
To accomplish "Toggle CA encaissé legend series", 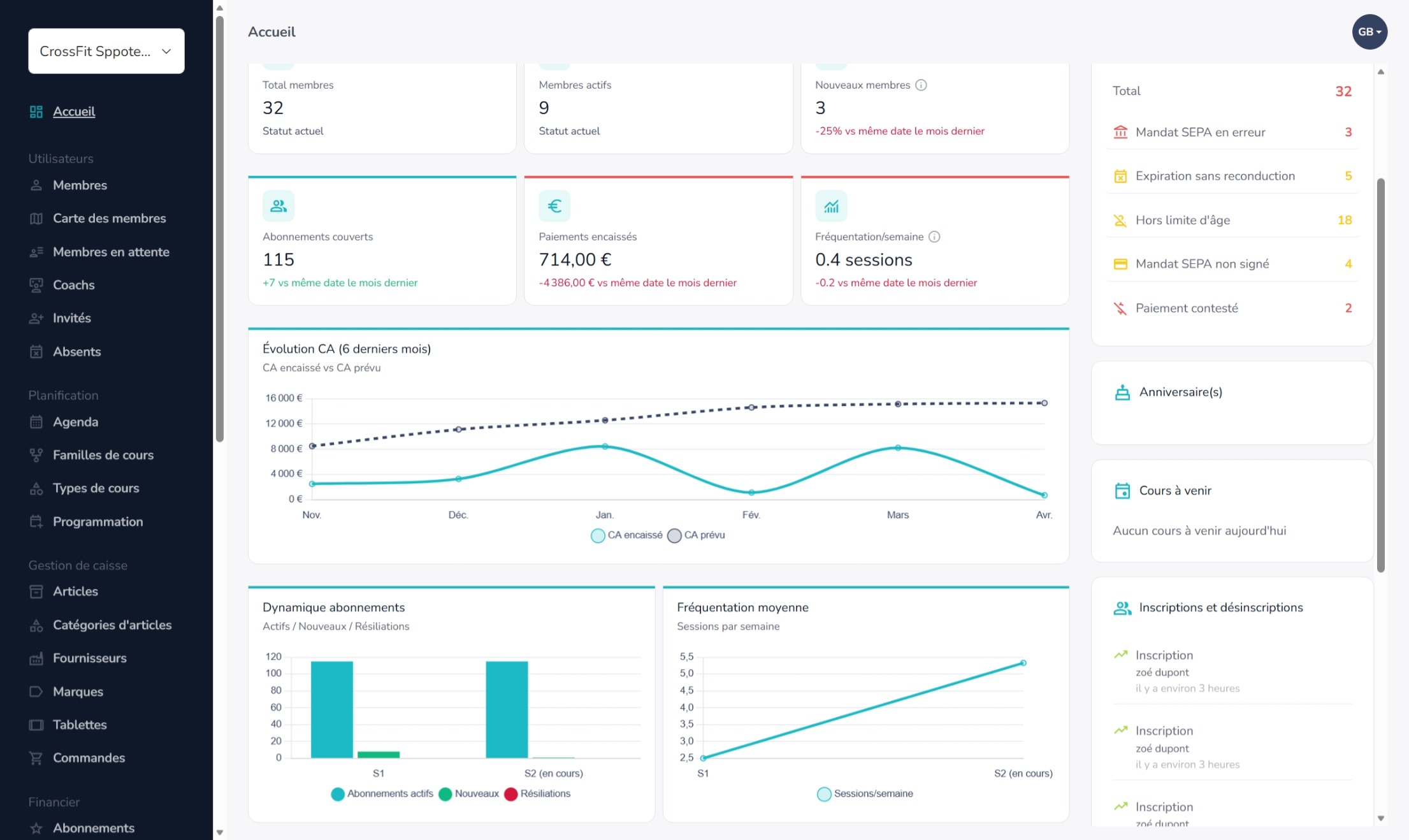I will point(626,535).
